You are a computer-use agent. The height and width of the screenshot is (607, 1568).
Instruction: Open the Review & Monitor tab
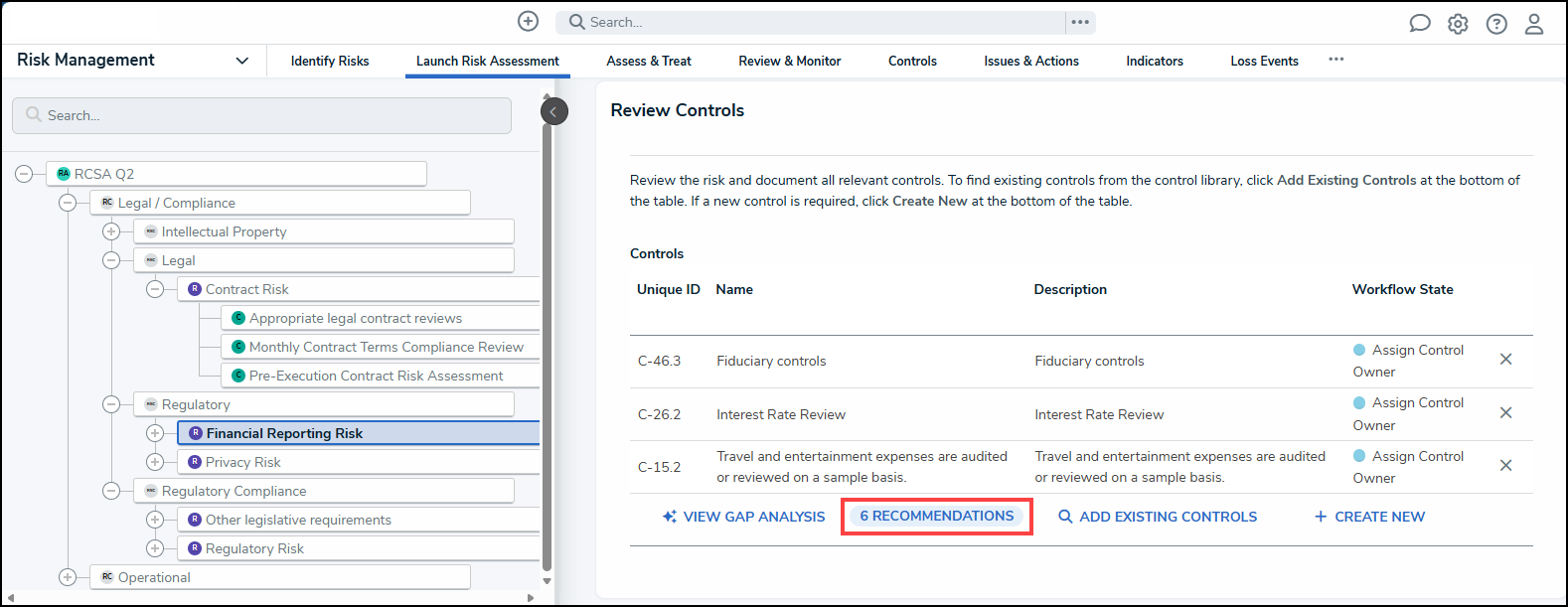point(790,61)
